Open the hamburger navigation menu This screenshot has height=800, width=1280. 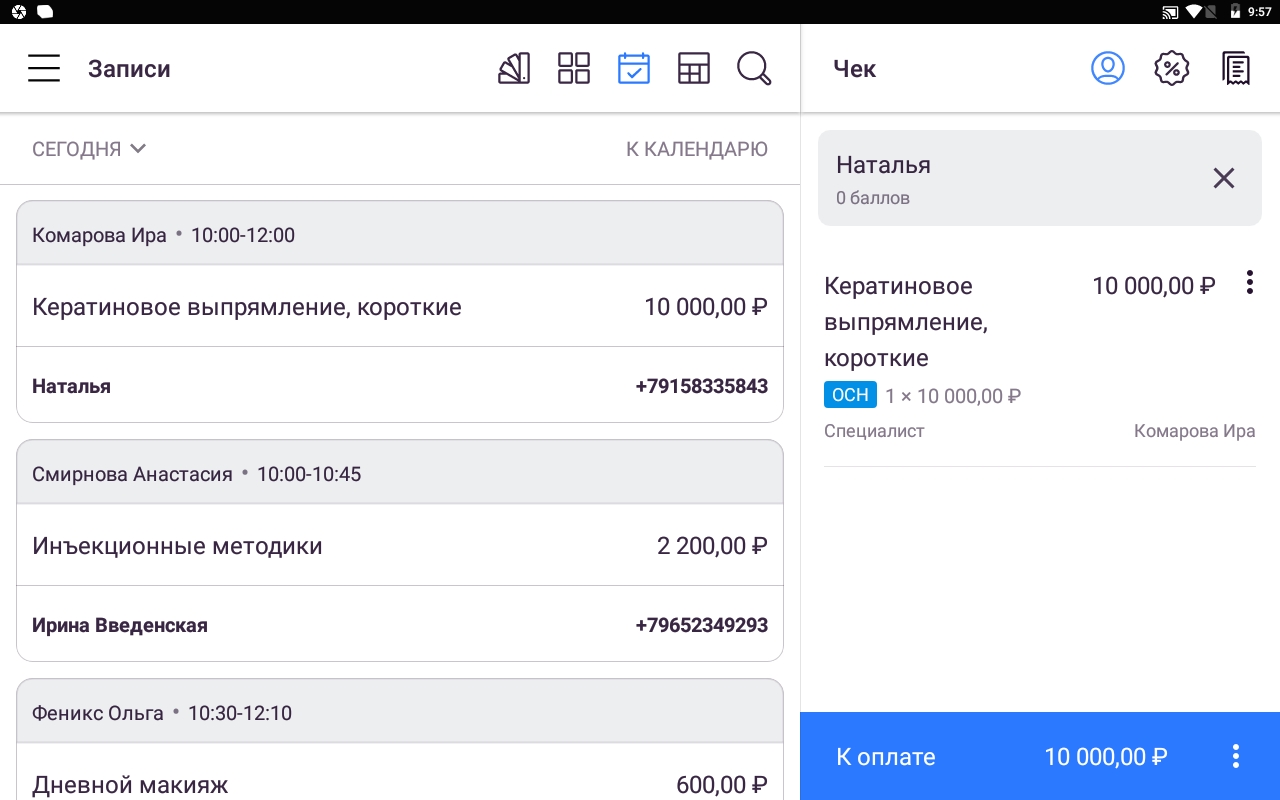pos(44,69)
